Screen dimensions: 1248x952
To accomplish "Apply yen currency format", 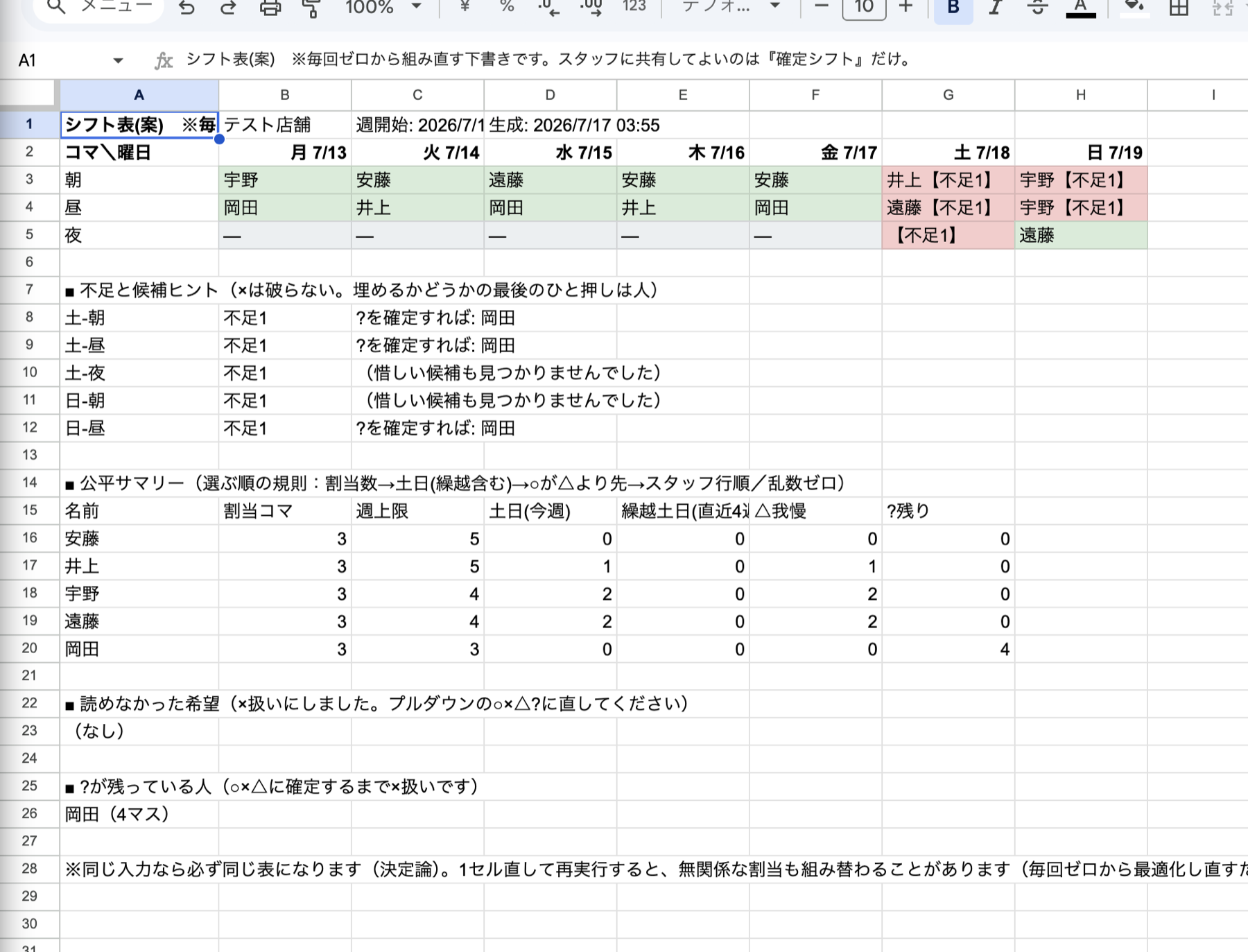I will click(x=465, y=7).
